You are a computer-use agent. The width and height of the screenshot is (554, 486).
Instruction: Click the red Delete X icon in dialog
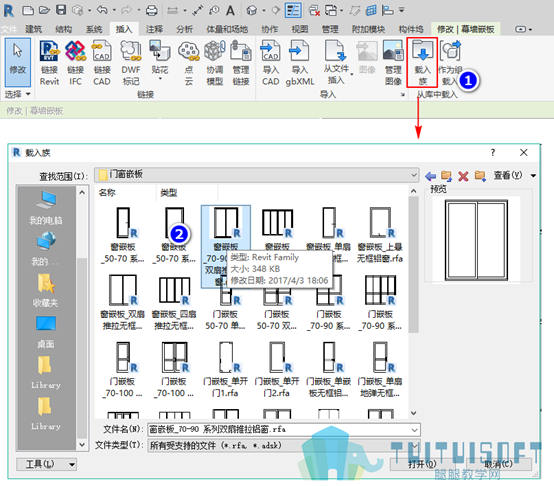[x=463, y=176]
